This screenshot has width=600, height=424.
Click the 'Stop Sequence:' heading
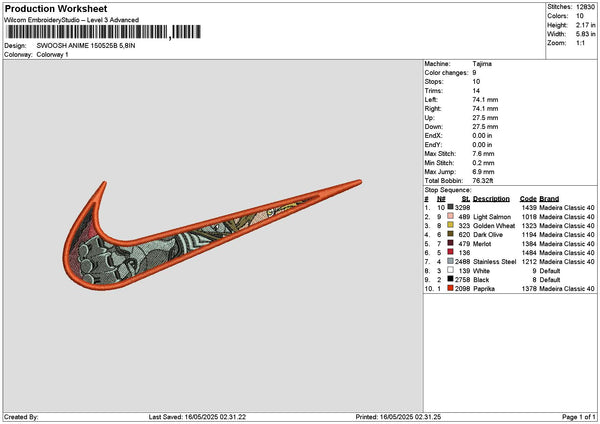[448, 190]
